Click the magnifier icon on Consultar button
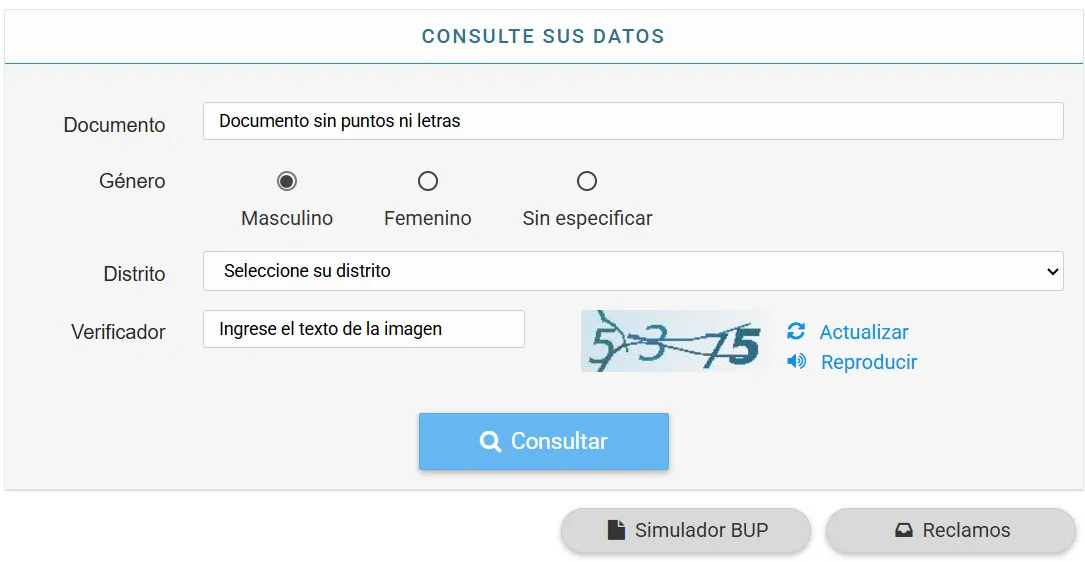The width and height of the screenshot is (1085, 562). click(x=490, y=441)
